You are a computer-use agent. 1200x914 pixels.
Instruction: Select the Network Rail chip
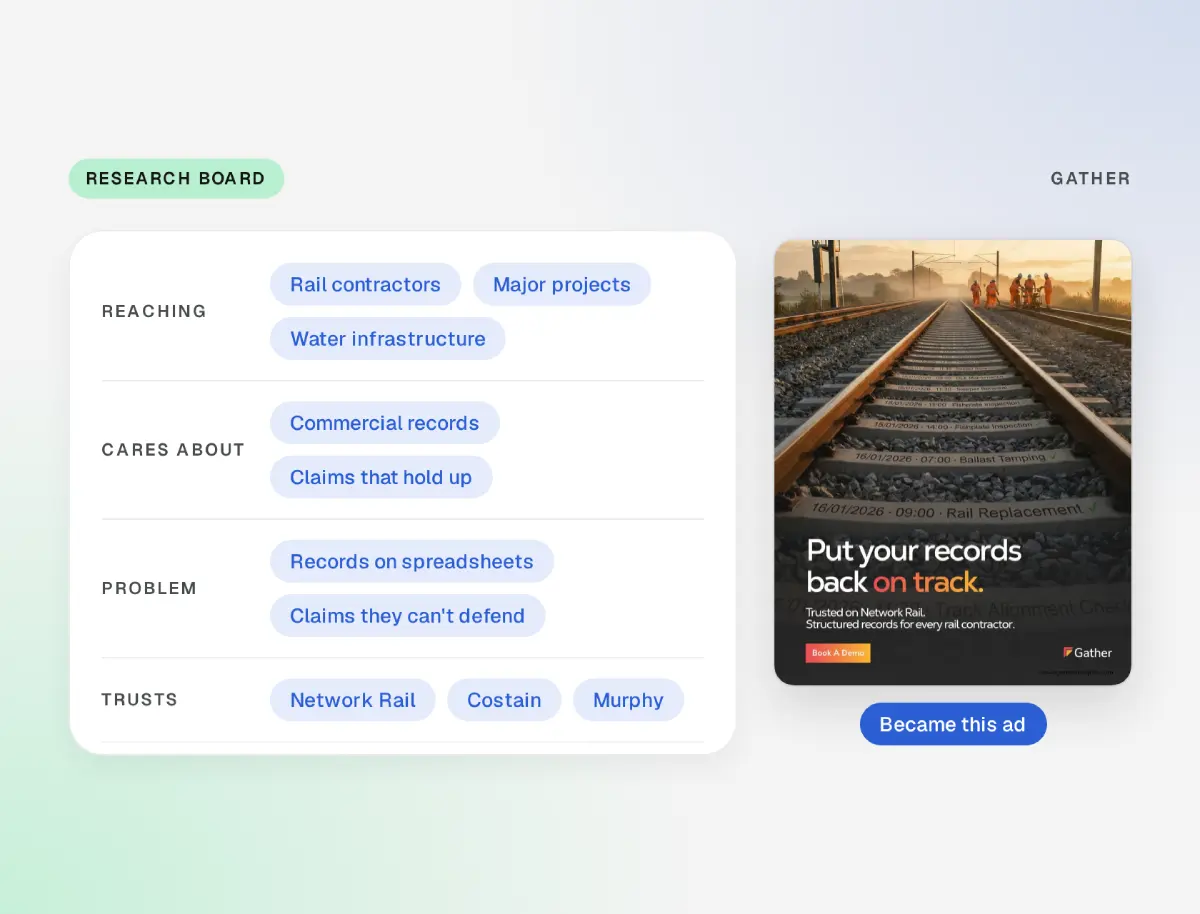353,700
